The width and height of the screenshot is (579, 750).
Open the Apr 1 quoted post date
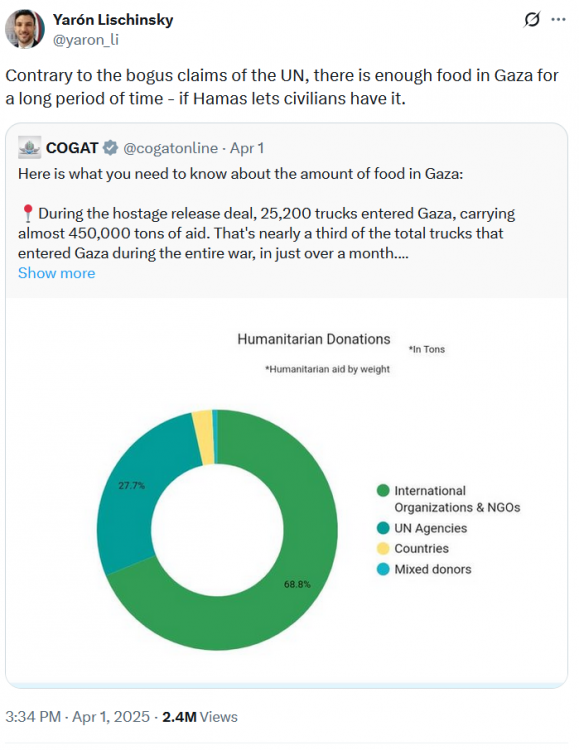[x=247, y=148]
